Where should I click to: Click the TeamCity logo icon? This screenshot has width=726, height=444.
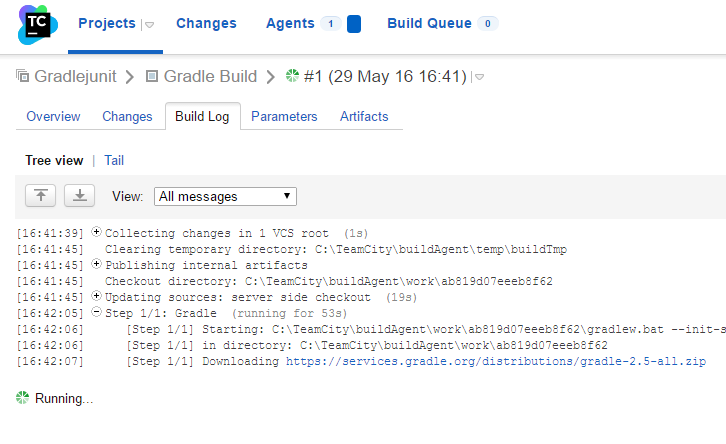[38, 25]
